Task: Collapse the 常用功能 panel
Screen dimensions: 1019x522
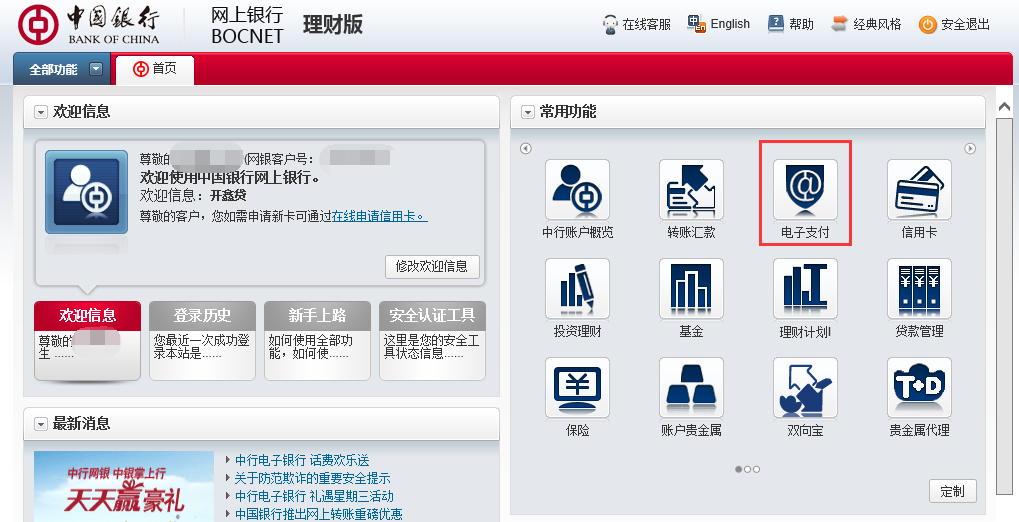Action: [x=528, y=112]
